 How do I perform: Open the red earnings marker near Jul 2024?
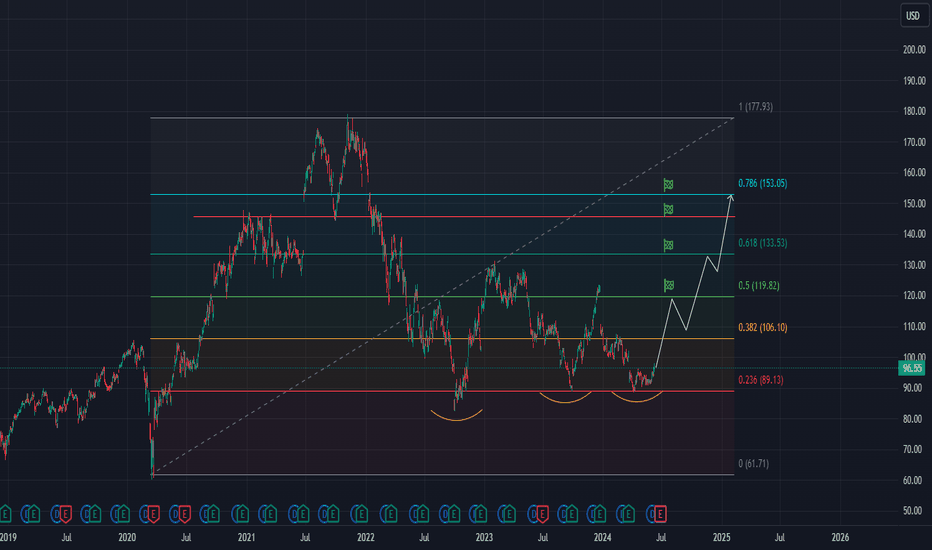pos(660,513)
